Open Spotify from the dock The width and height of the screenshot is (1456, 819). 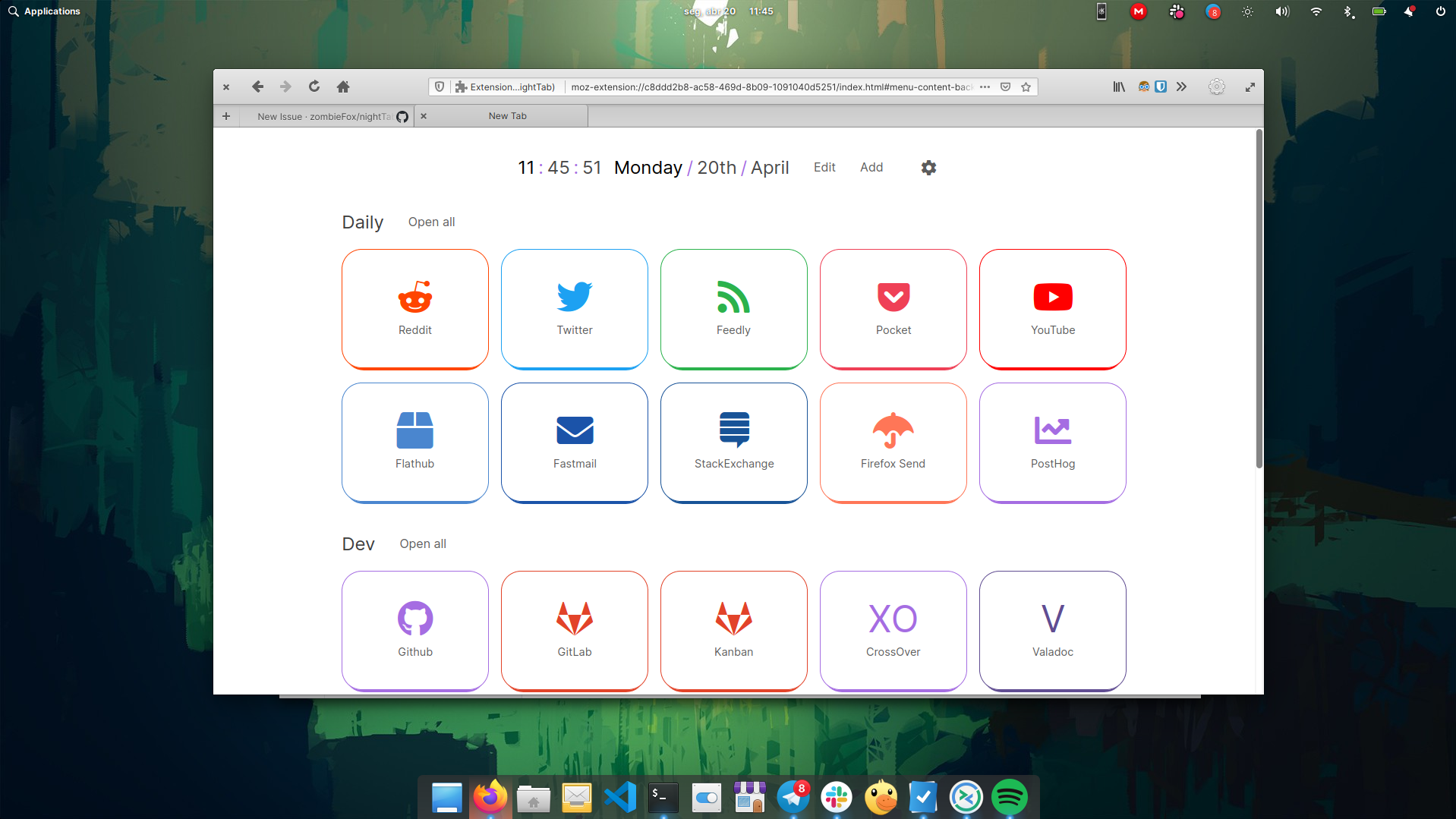(x=1010, y=797)
